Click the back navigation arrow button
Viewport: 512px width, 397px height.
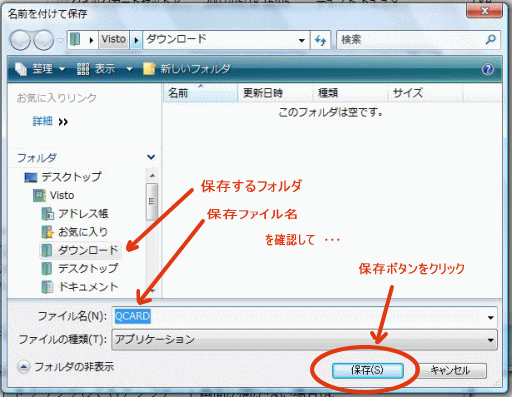click(20, 40)
